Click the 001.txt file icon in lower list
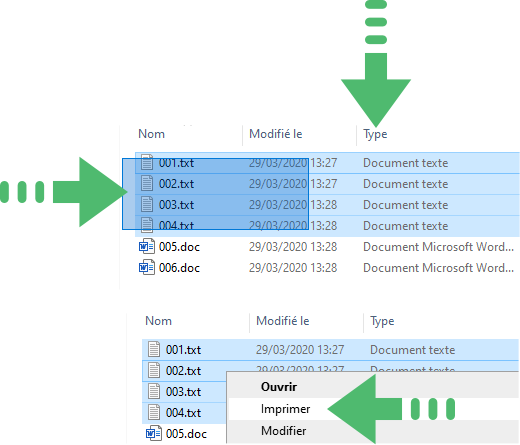The image size is (520, 445). coord(154,349)
